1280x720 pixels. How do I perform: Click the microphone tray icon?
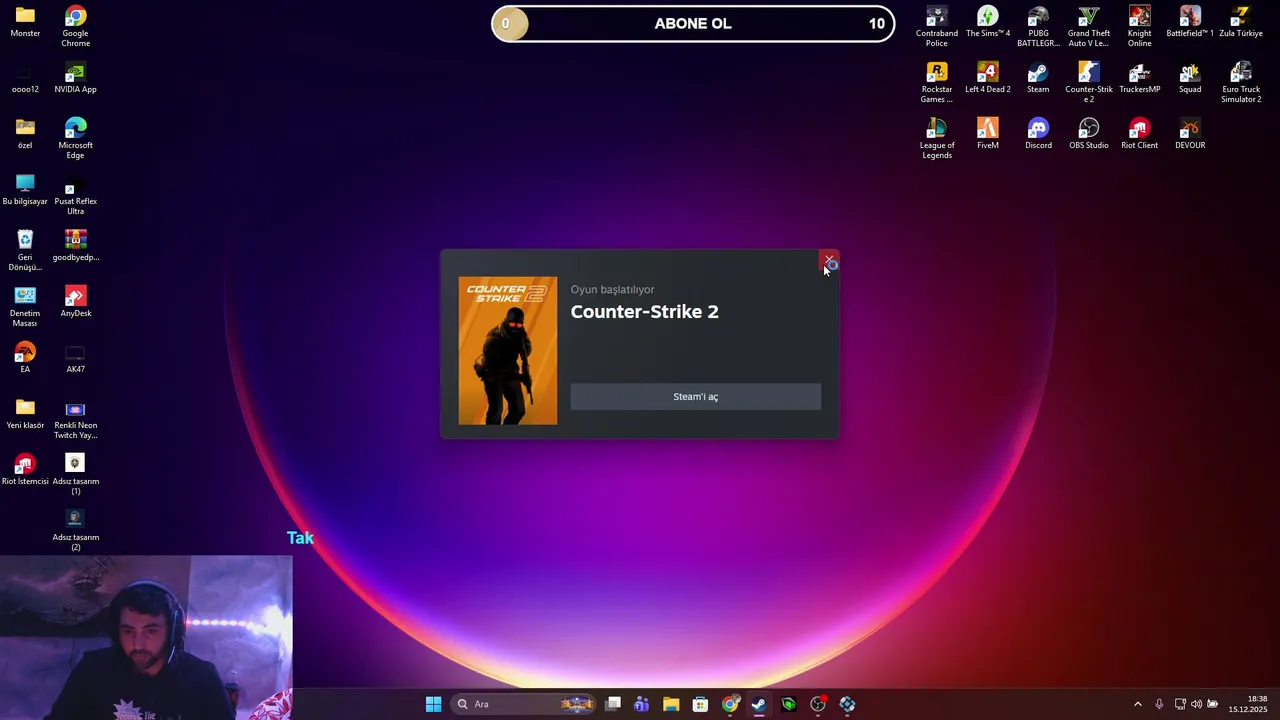[x=1159, y=704]
